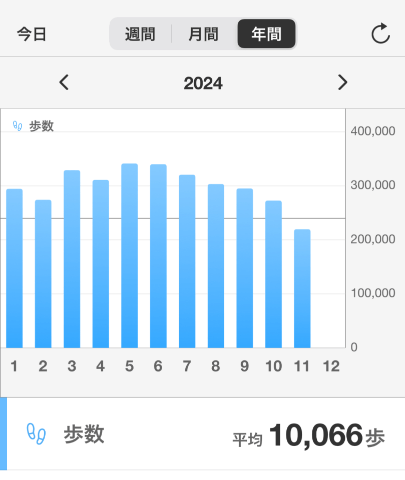Select the 年間 yearly view
This screenshot has width=405, height=480.
[x=266, y=34]
